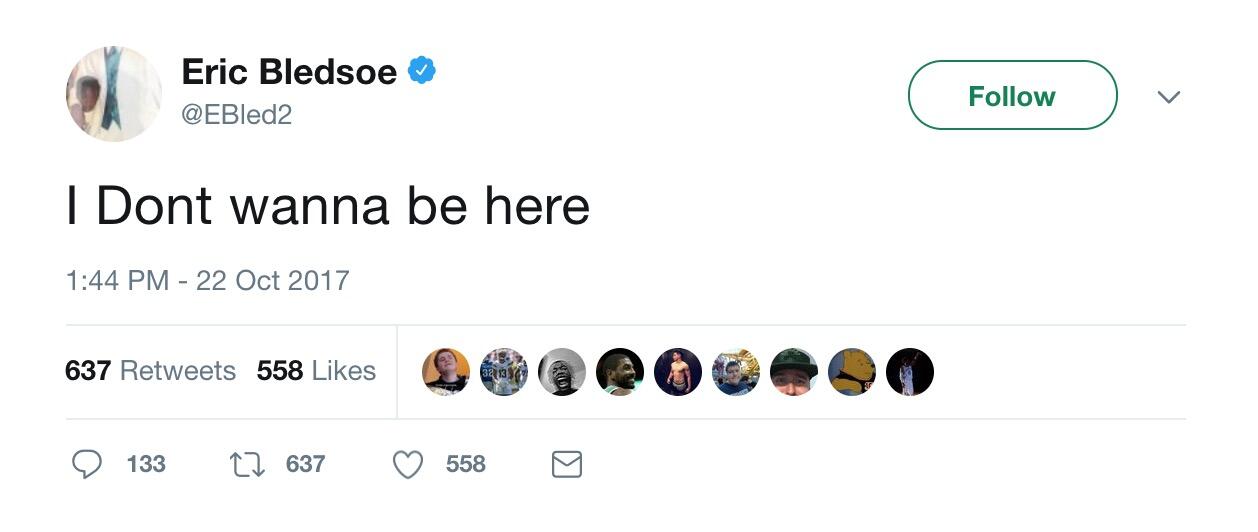This screenshot has height=532, width=1258.
Task: Click the tweet text "I Dont wanna be here"
Action: 328,206
